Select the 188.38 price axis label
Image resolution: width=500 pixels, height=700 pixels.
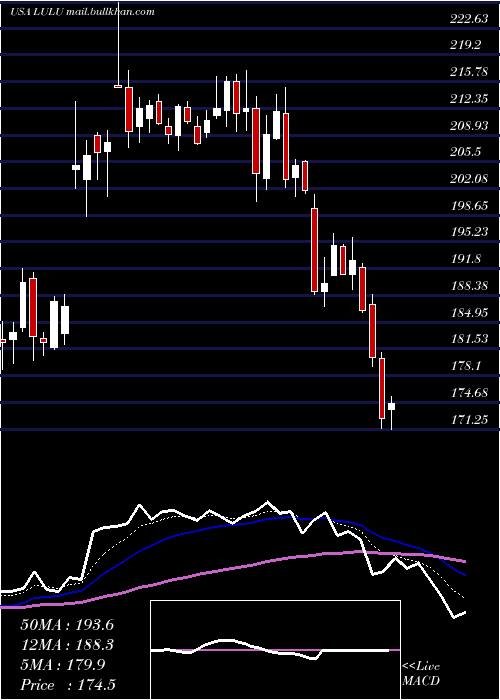(x=469, y=286)
